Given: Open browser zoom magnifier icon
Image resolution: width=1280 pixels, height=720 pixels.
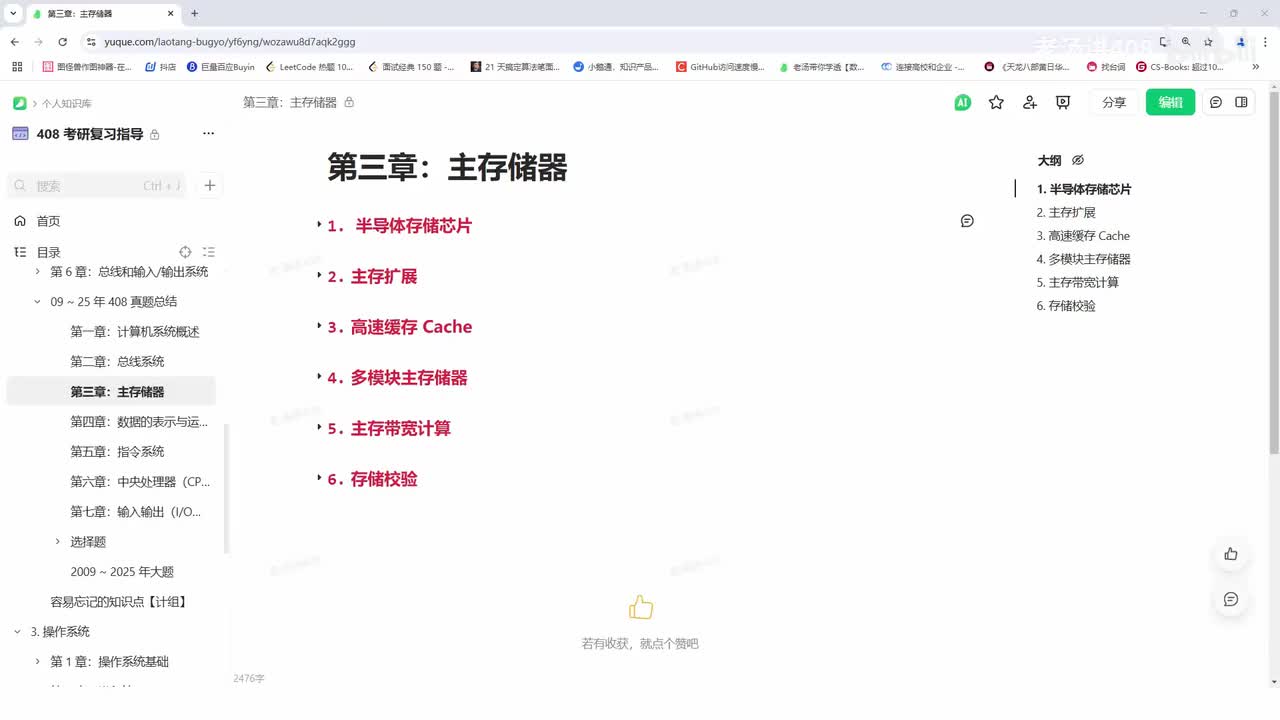Looking at the screenshot, I should tap(1186, 42).
